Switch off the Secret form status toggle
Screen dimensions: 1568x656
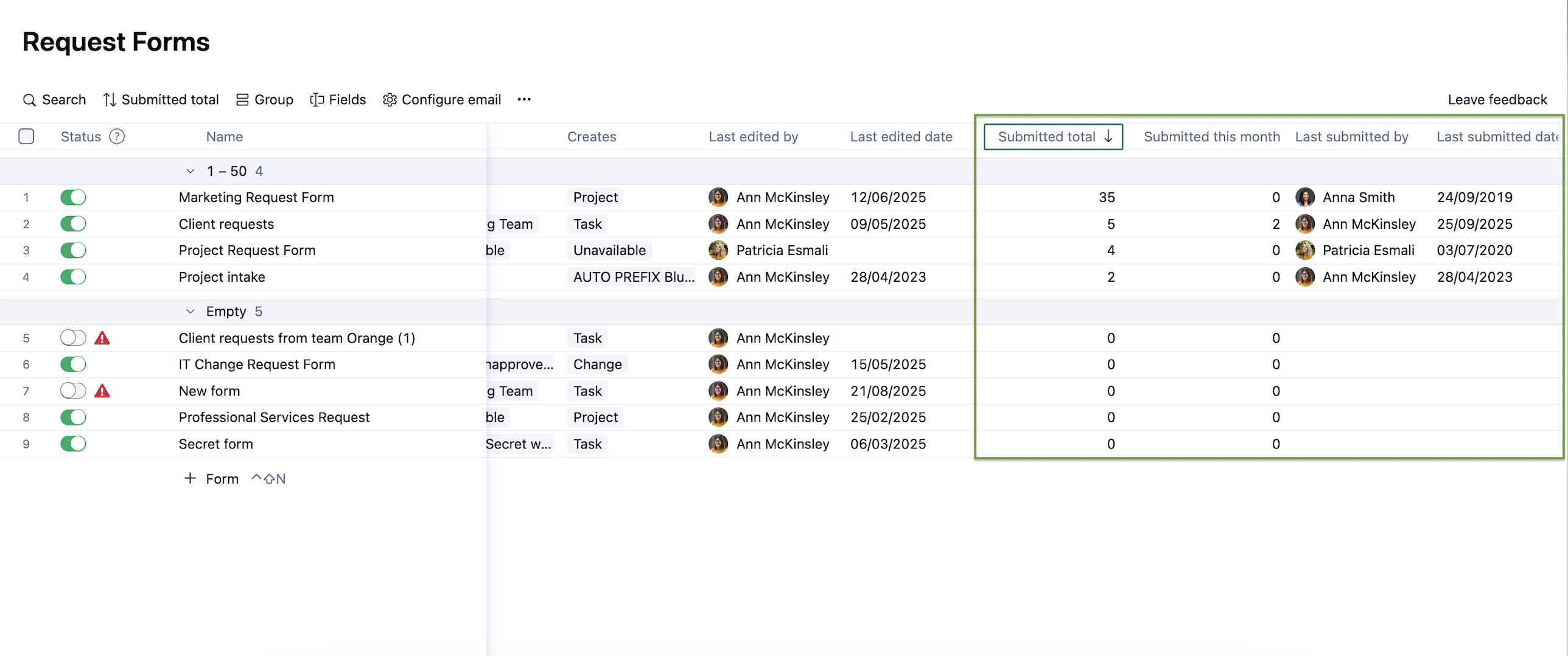pyautogui.click(x=73, y=444)
